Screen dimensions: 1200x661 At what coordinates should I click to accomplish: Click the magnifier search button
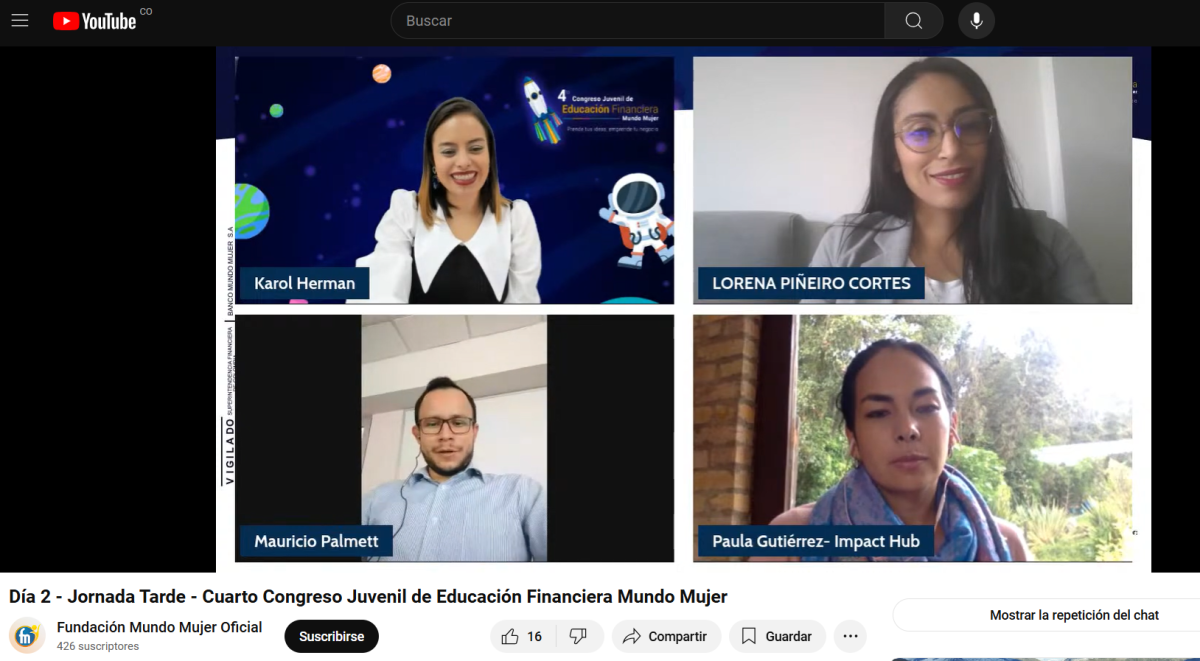coord(913,21)
